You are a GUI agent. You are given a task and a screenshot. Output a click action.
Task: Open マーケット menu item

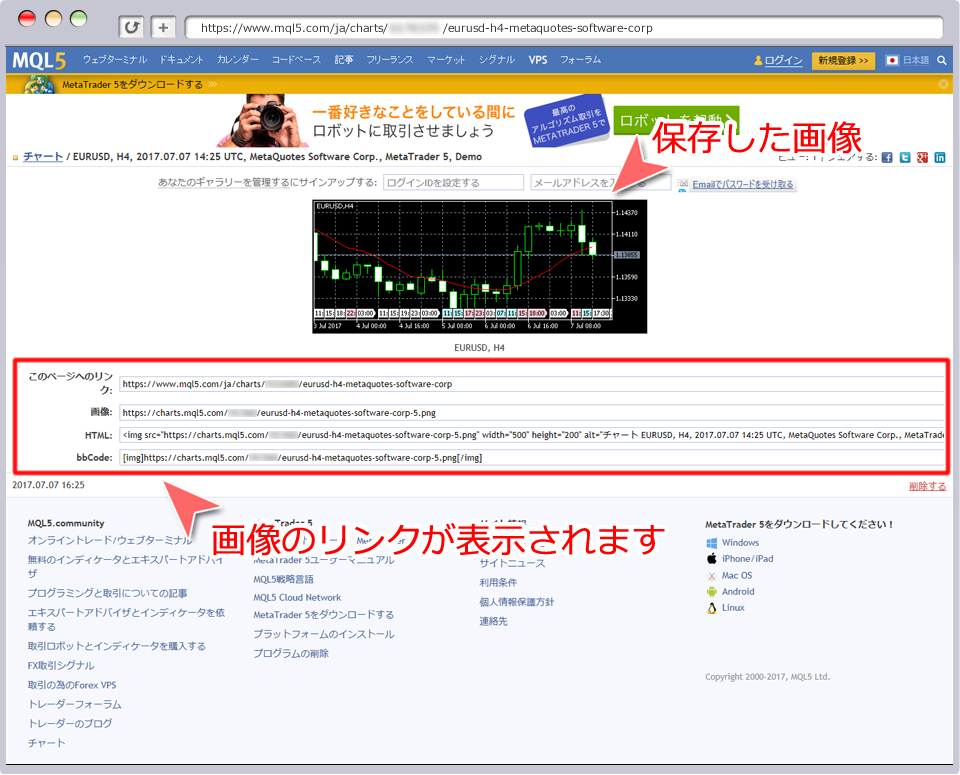446,59
